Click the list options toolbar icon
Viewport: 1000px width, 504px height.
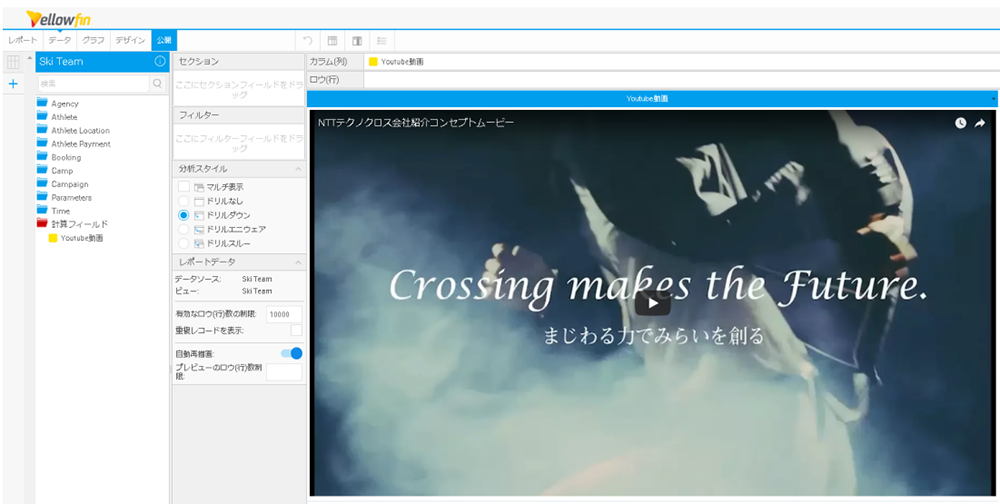pyautogui.click(x=382, y=41)
